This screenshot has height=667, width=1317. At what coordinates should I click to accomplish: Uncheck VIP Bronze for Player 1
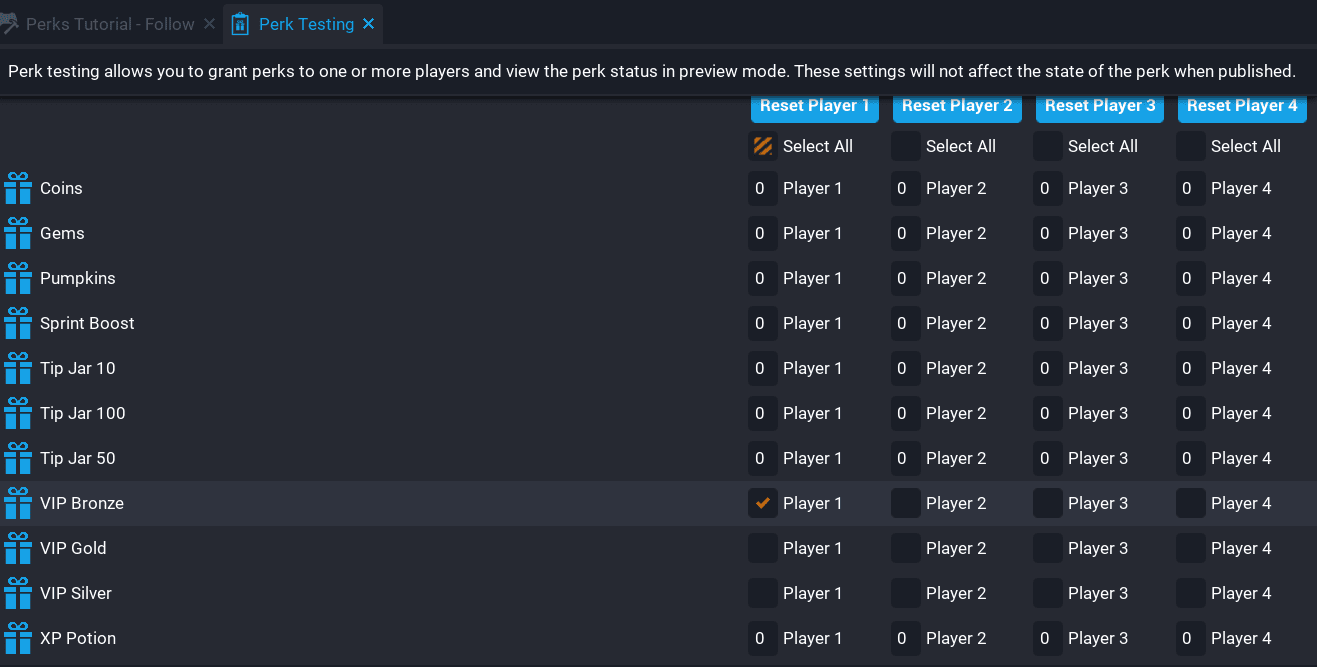pos(763,503)
